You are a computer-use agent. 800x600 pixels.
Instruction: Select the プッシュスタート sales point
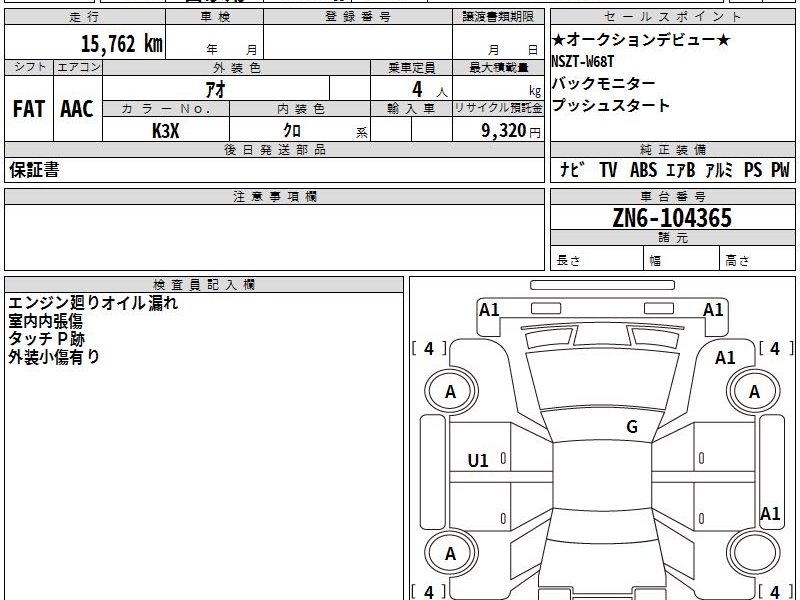(x=610, y=105)
